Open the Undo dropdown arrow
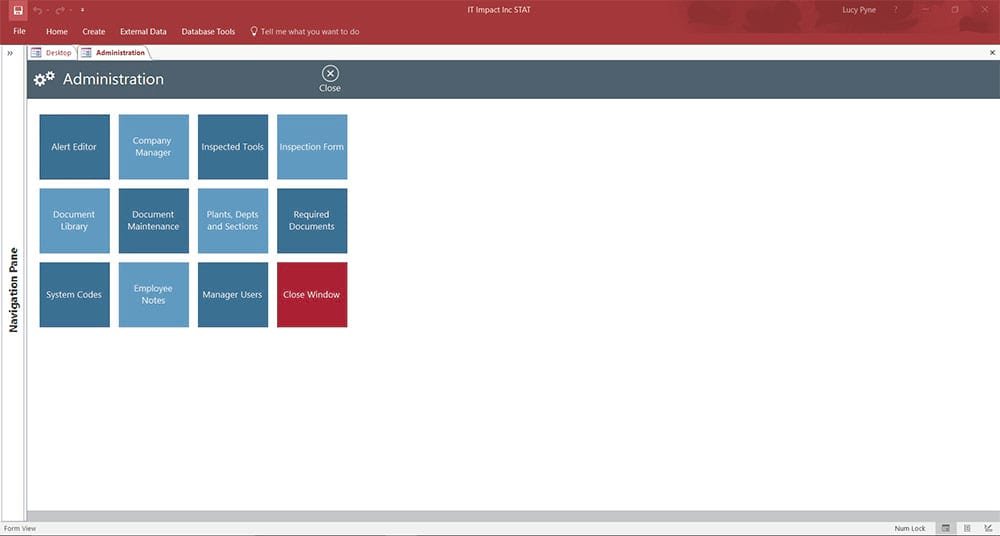Image resolution: width=1000 pixels, height=536 pixels. pyautogui.click(x=48, y=11)
